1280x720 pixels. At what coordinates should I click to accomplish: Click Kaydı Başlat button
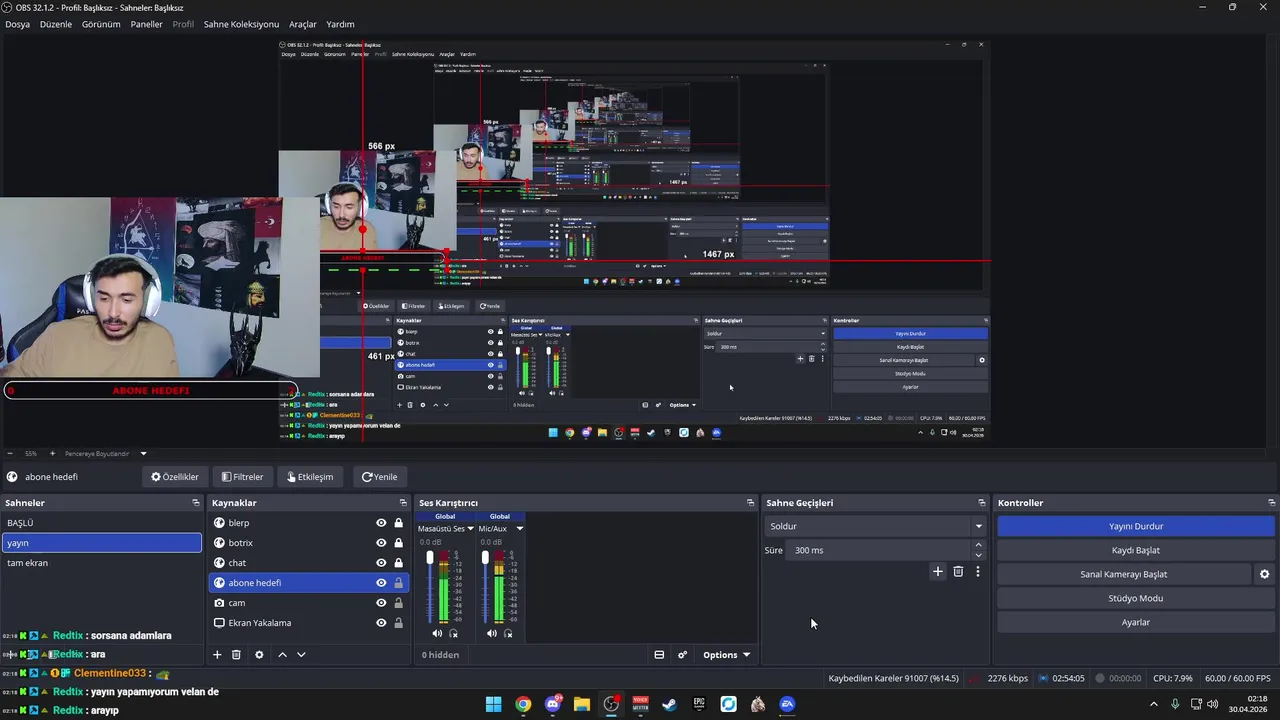point(1136,550)
